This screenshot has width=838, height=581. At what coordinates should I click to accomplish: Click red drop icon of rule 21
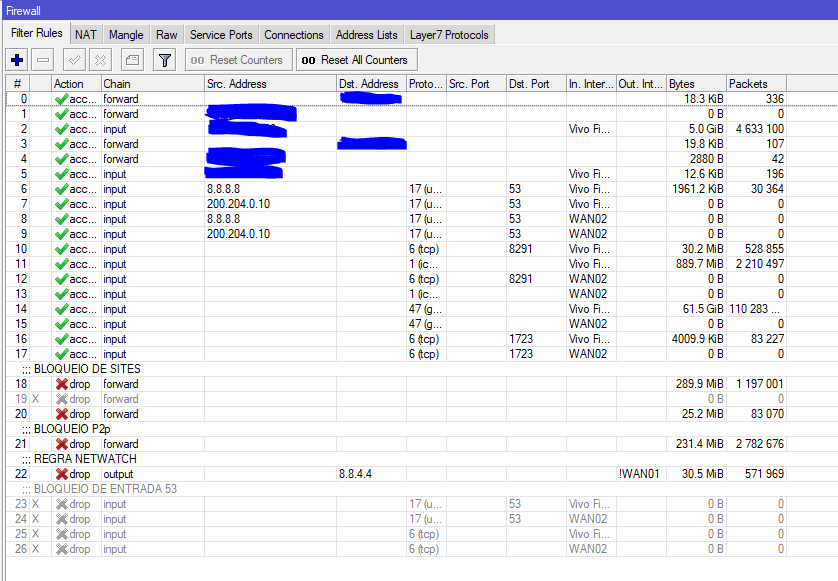62,444
